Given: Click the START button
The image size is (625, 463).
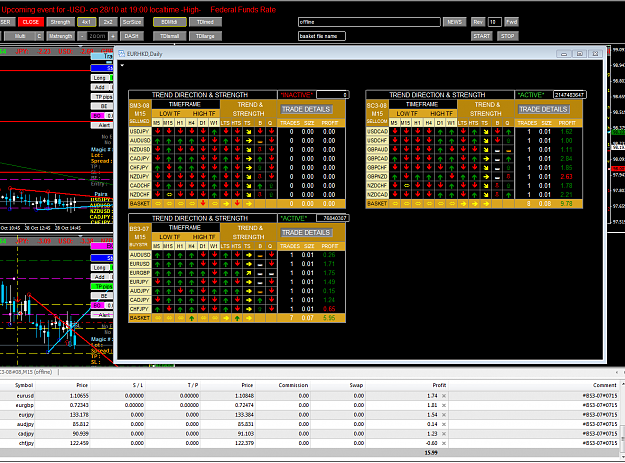Looking at the screenshot, I should point(482,36).
